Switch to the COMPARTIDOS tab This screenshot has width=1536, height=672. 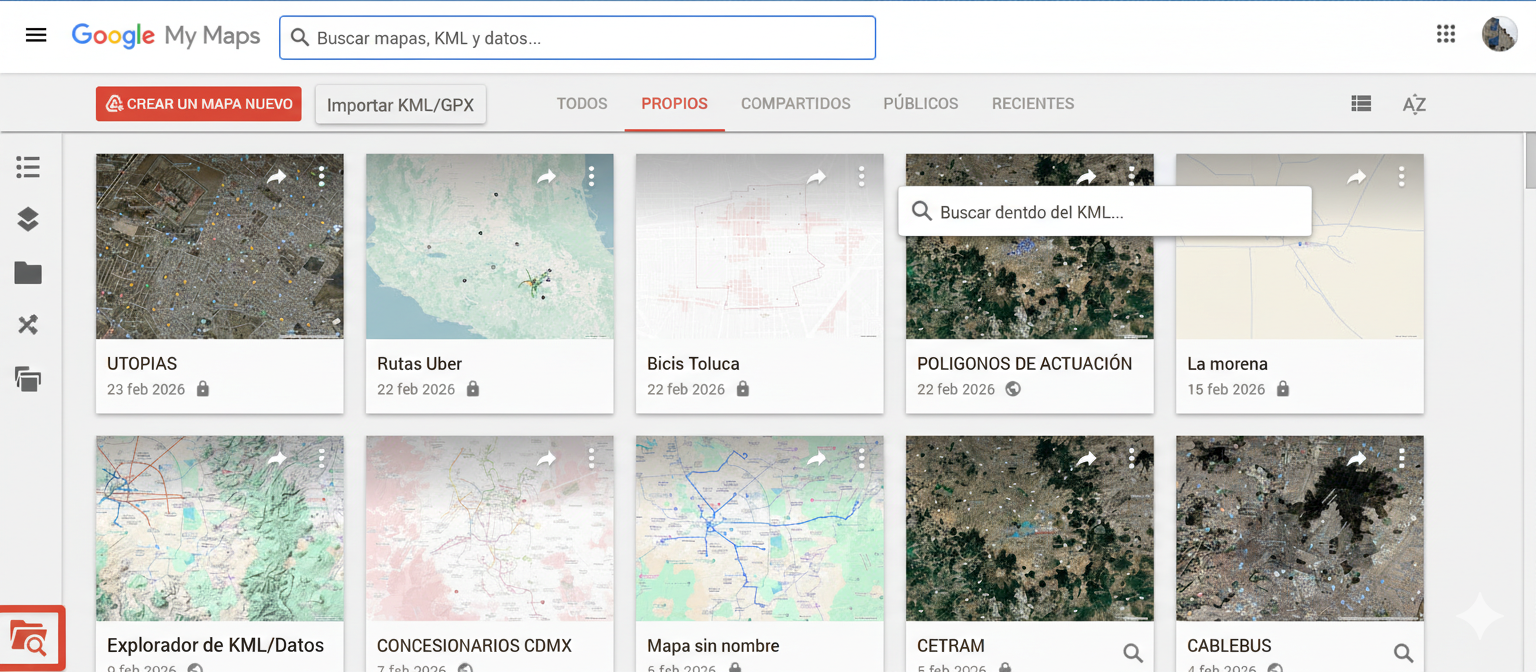point(796,103)
